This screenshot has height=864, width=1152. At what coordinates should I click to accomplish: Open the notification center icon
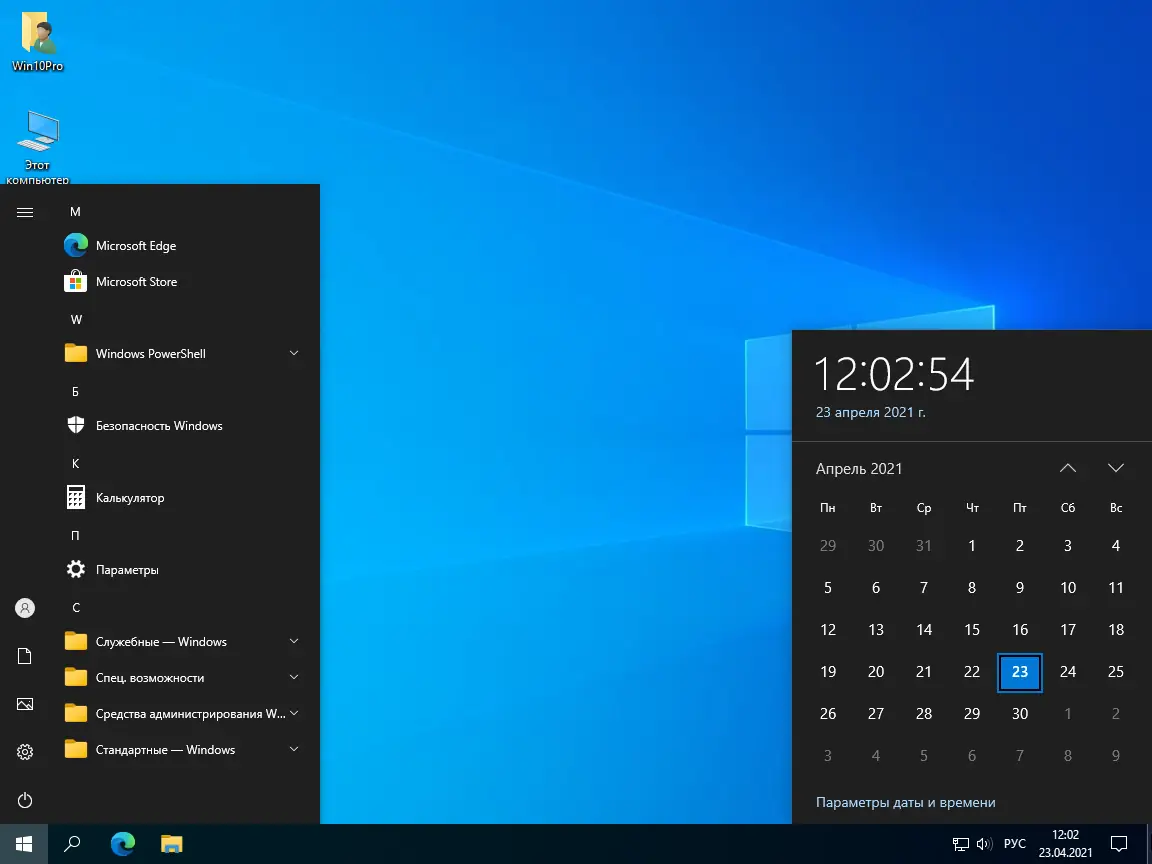pos(1119,844)
